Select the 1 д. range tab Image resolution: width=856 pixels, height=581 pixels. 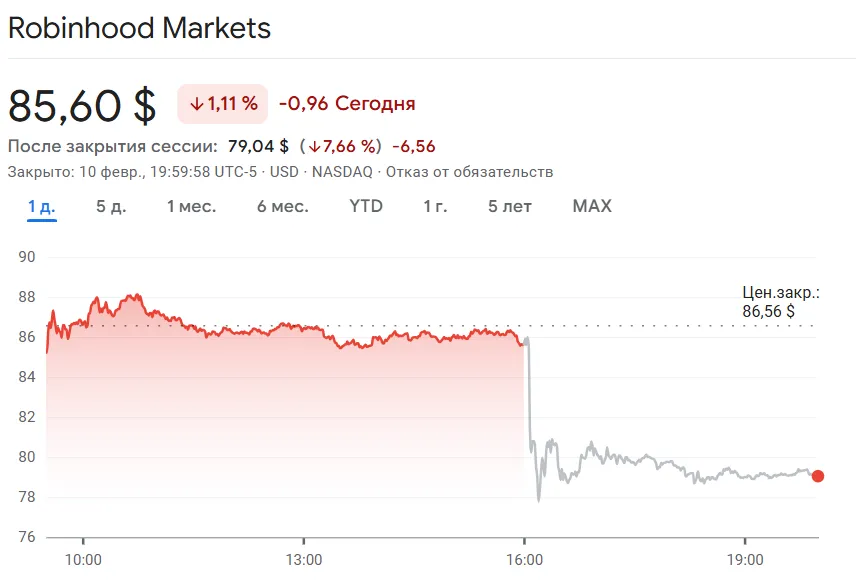42,206
